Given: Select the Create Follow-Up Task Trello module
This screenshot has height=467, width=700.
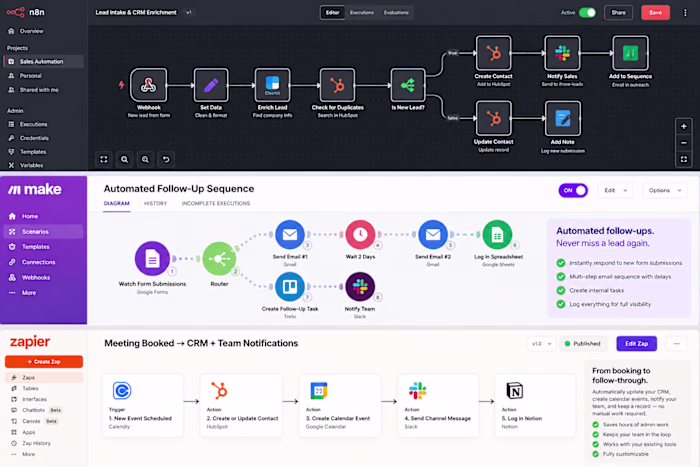Looking at the screenshot, I should click(x=290, y=287).
